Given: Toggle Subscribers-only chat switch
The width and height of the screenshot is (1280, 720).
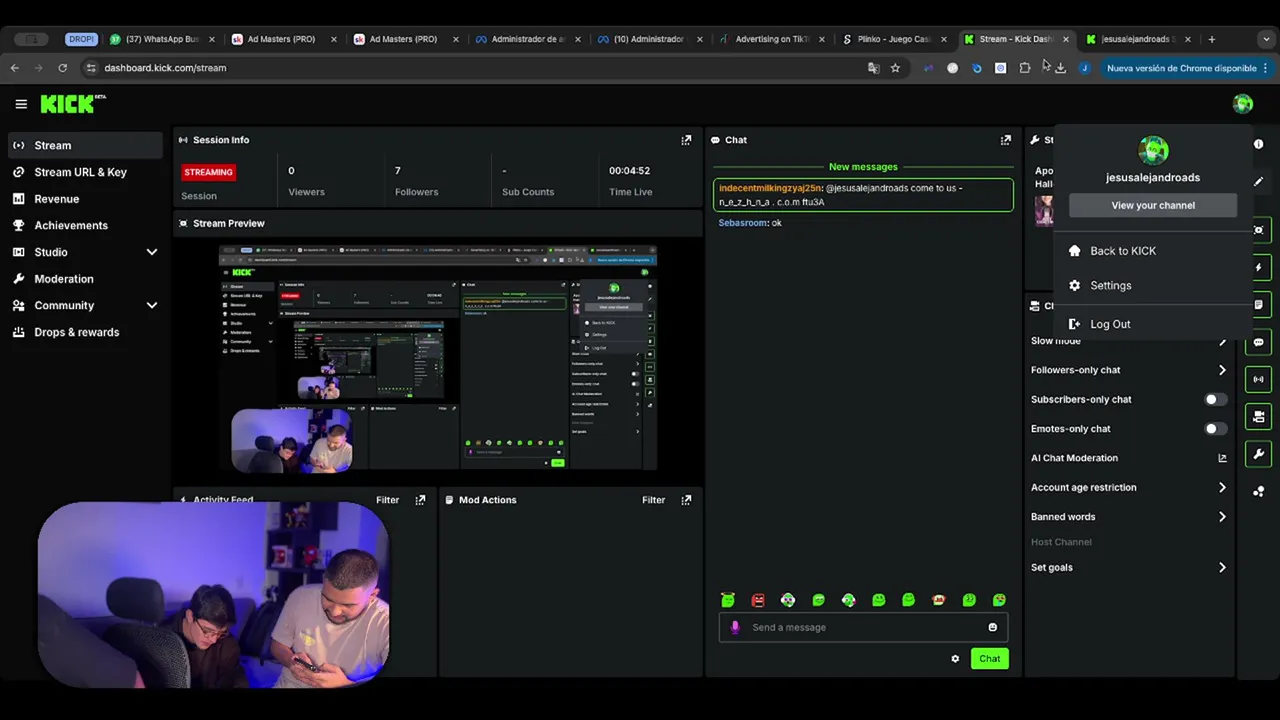Looking at the screenshot, I should pyautogui.click(x=1215, y=399).
